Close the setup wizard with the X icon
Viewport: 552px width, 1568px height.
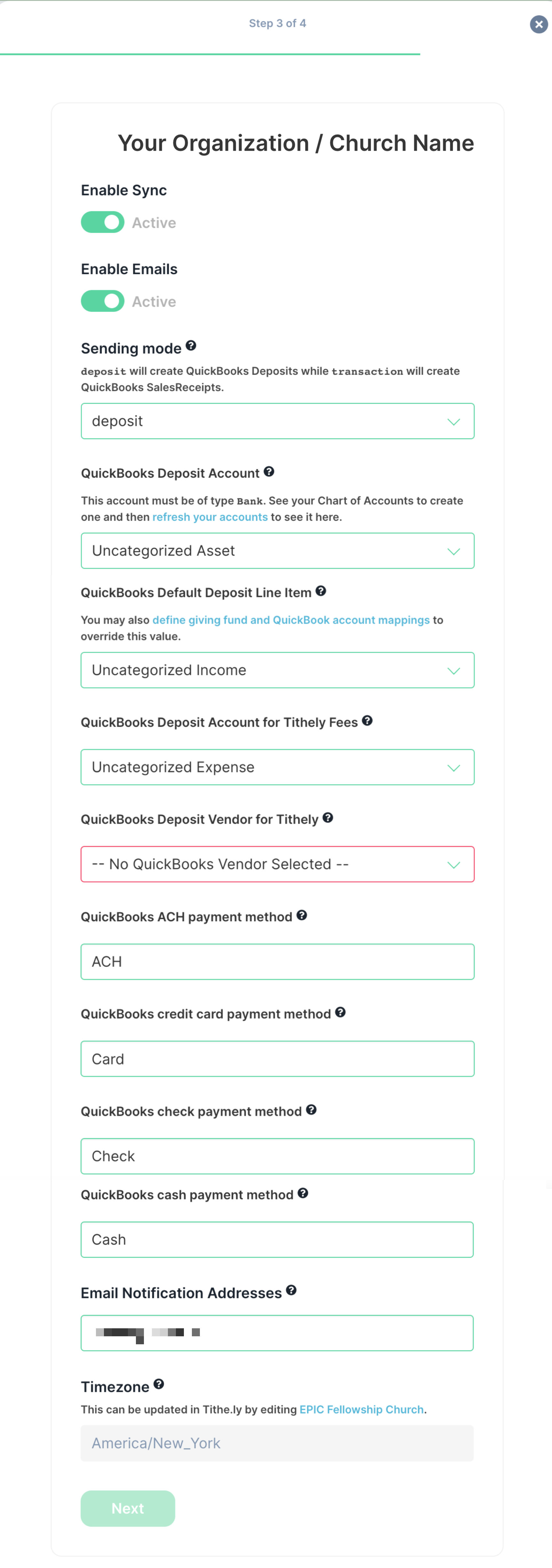tap(539, 24)
